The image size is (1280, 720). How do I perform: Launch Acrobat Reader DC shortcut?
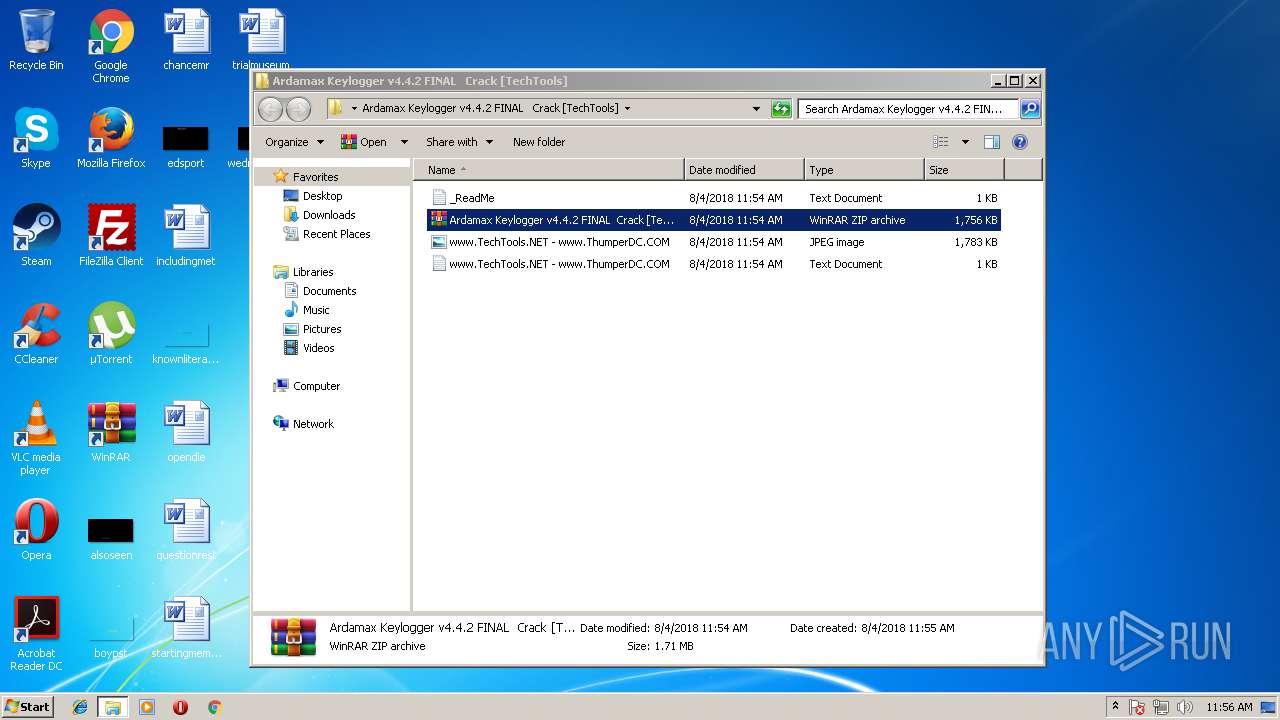pos(36,634)
